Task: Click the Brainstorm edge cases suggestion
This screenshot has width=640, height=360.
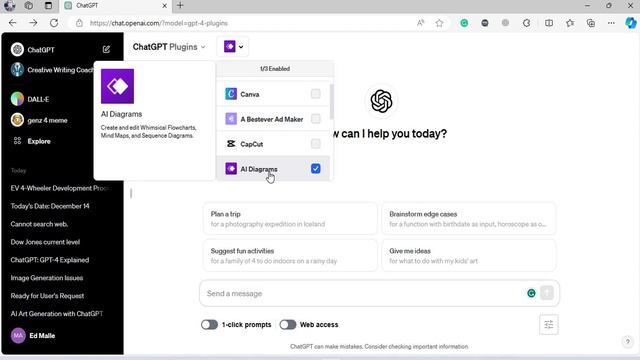Action: (469, 219)
